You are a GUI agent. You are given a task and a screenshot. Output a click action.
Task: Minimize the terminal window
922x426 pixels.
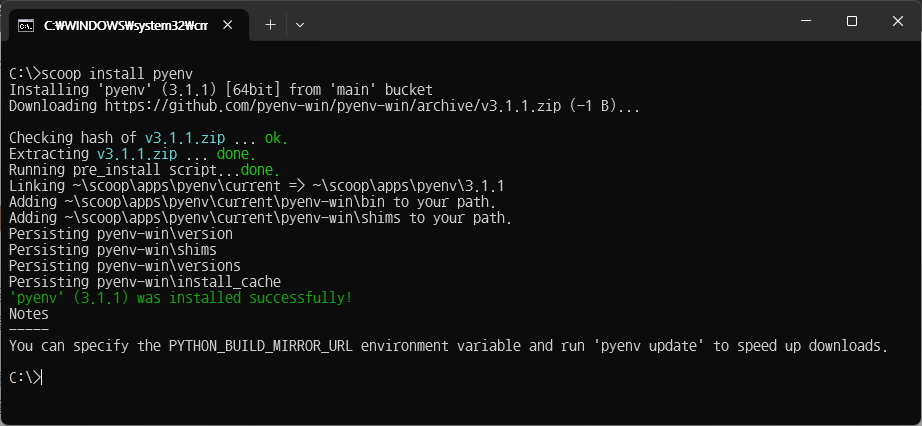(x=806, y=21)
